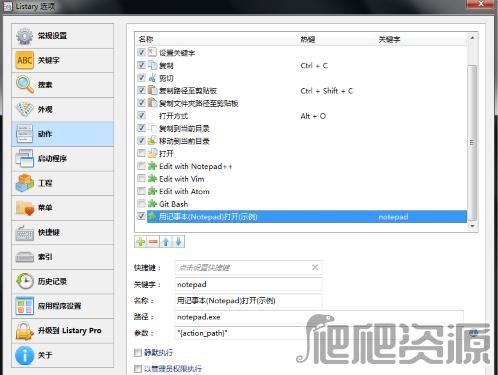The height and width of the screenshot is (375, 498).
Task: Open the 索引 index section
Action: [x=63, y=257]
